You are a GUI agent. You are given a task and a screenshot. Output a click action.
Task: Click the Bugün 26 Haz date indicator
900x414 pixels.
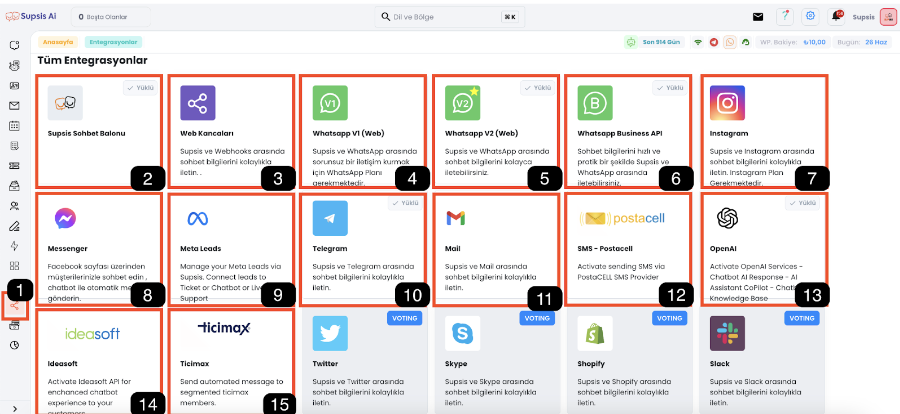click(862, 42)
